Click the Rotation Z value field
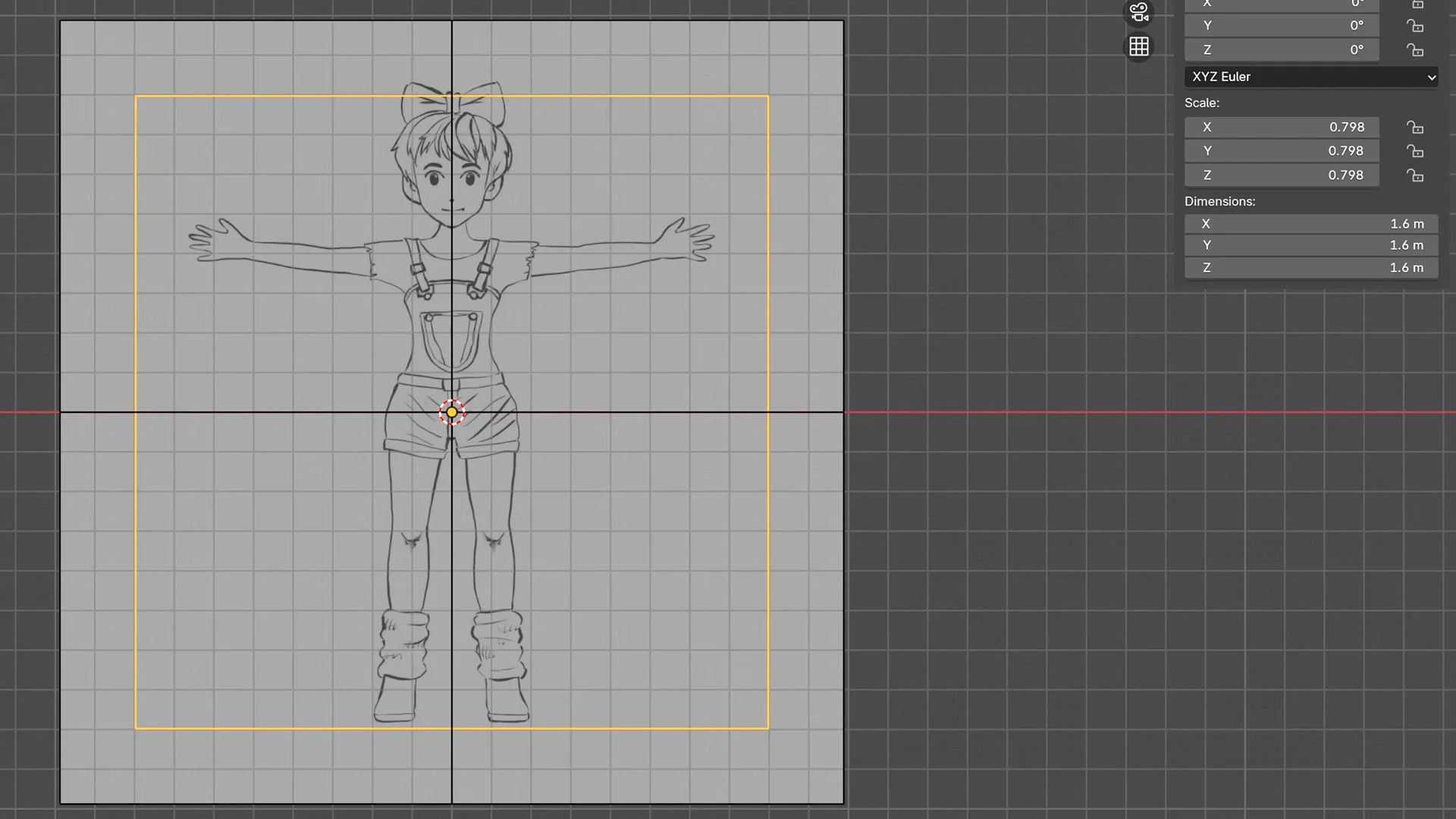Image resolution: width=1456 pixels, height=819 pixels. 1281,50
